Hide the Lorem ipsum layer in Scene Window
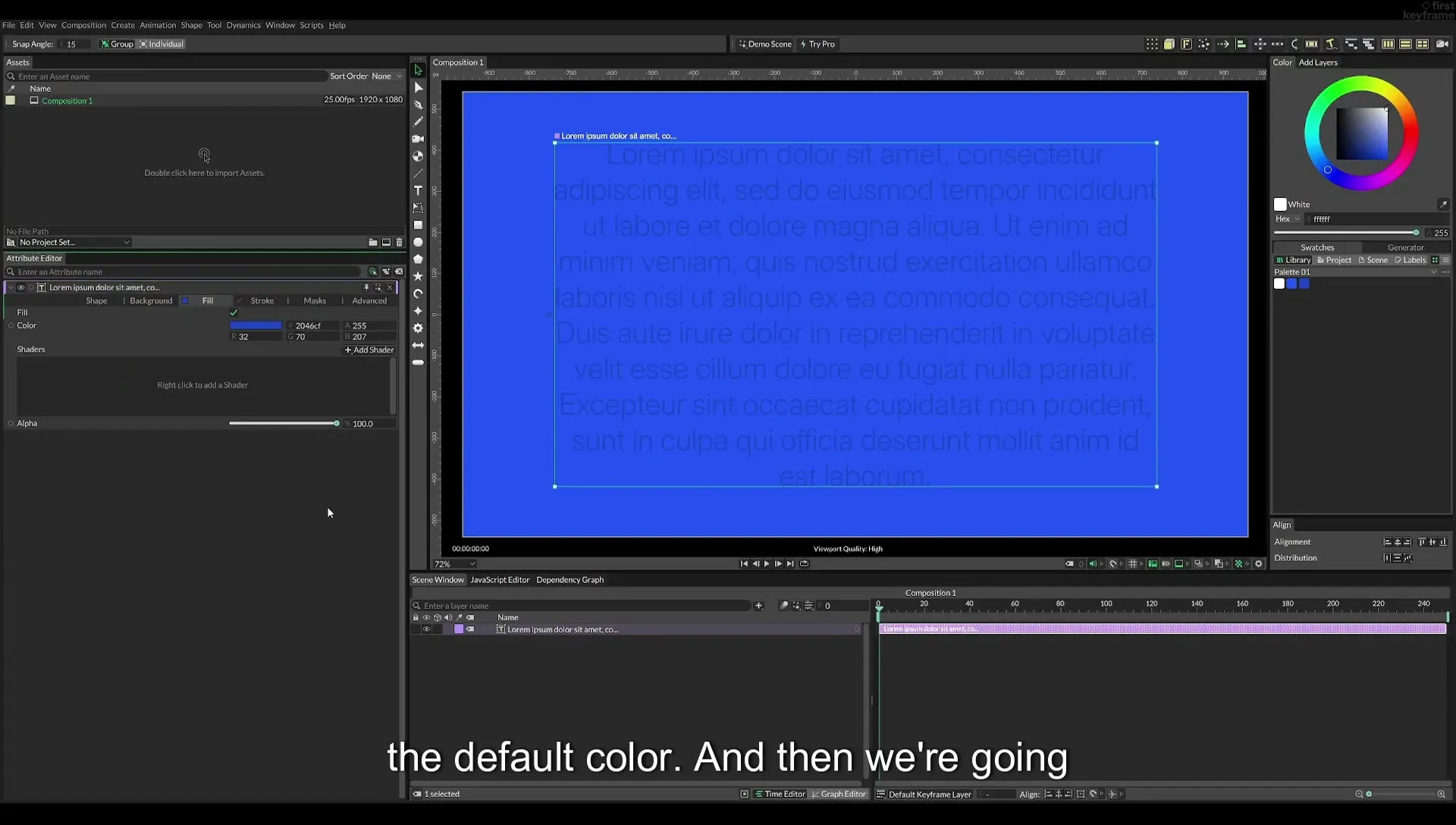 [x=426, y=629]
